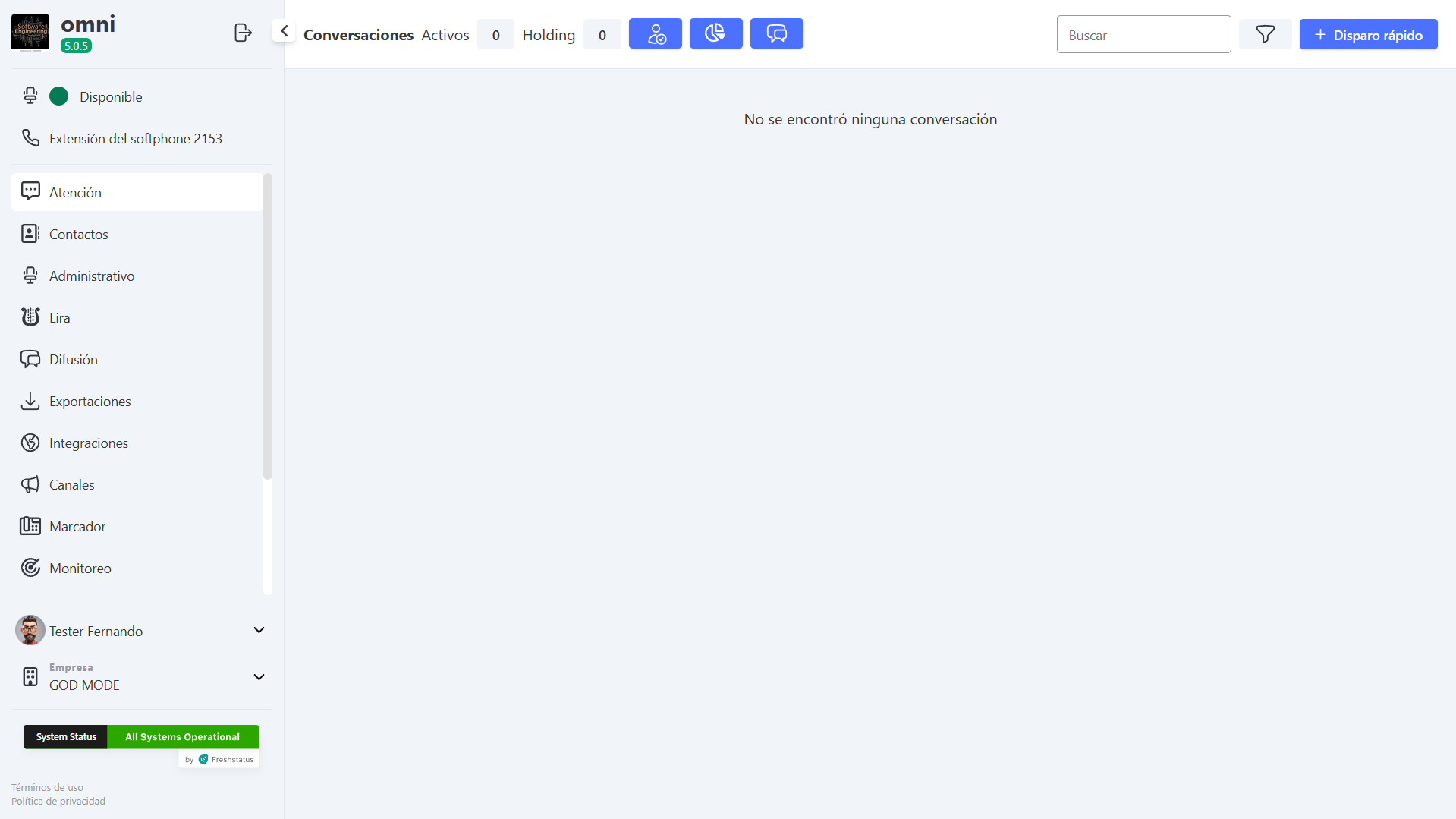Click the Integraciones globe icon

tap(30, 442)
